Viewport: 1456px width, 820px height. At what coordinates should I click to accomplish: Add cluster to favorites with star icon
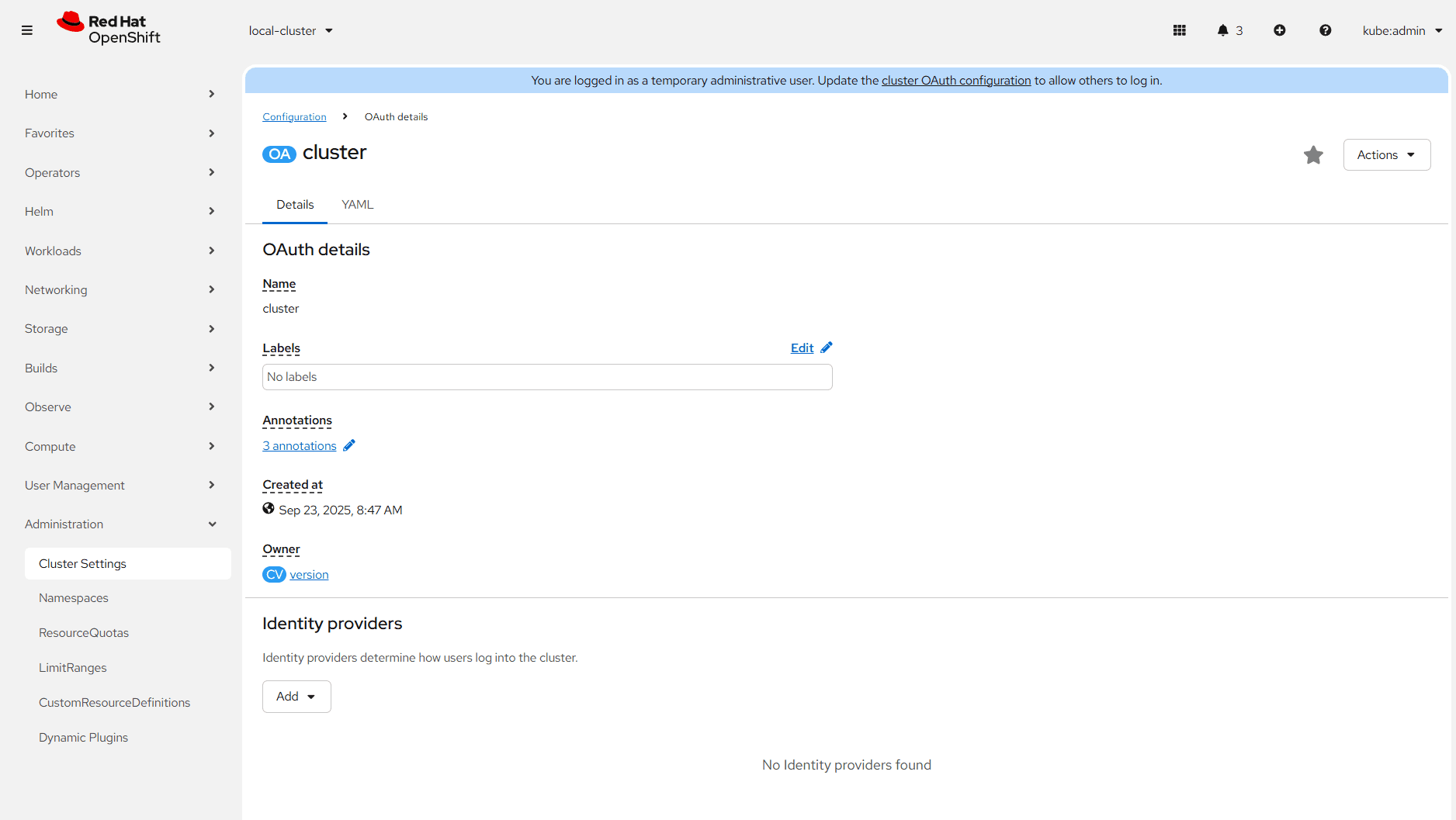(1313, 155)
